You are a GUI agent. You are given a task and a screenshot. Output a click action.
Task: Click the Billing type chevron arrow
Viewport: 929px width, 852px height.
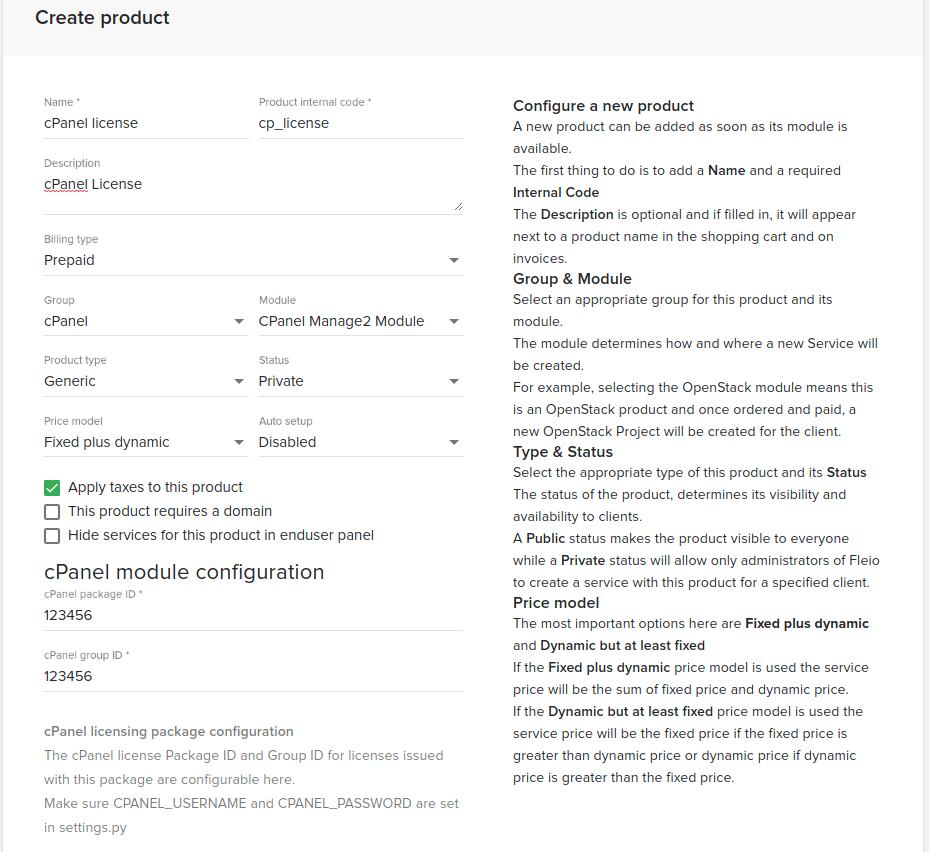coord(455,260)
